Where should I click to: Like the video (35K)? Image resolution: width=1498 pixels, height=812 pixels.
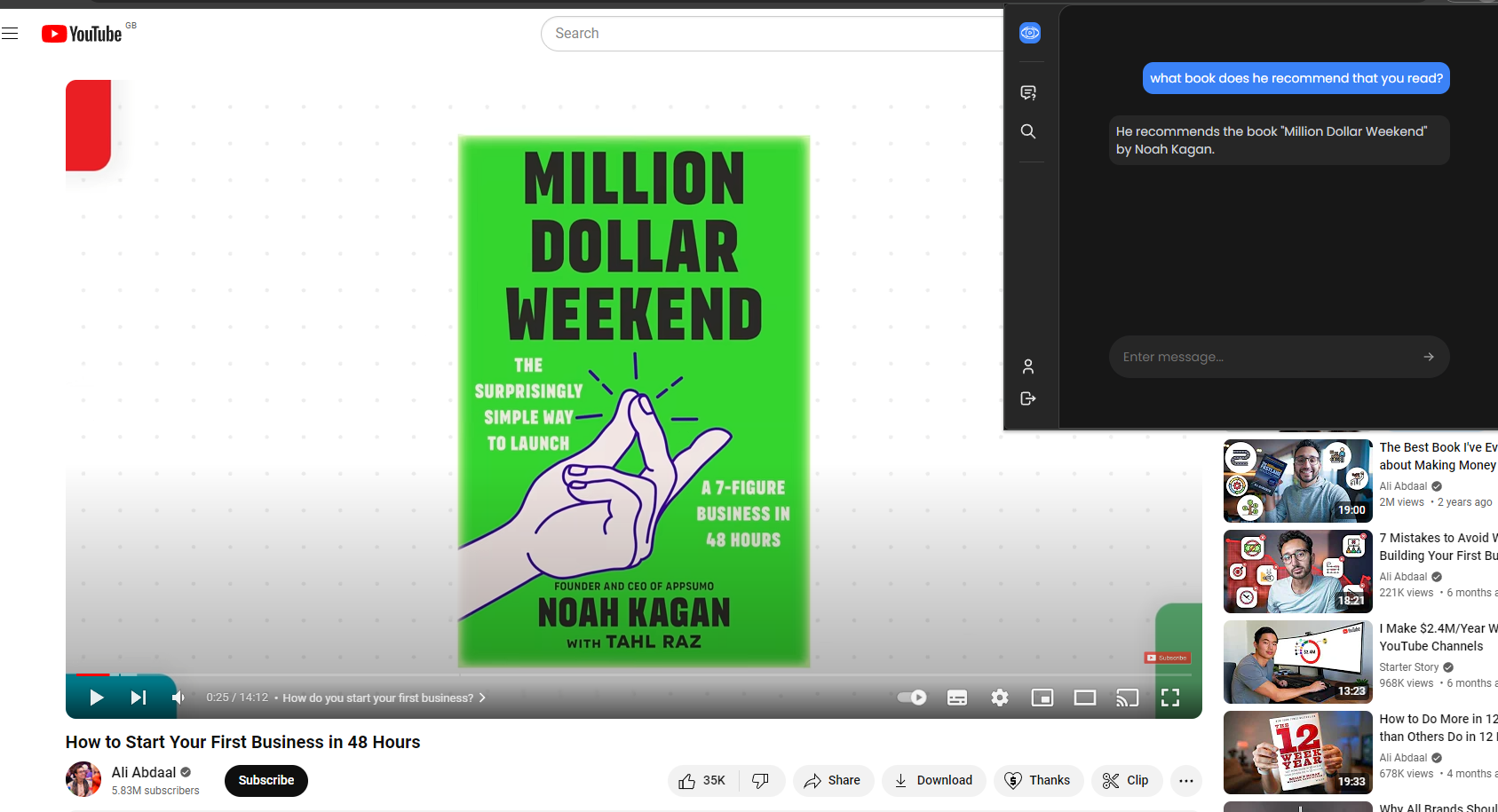(x=702, y=780)
